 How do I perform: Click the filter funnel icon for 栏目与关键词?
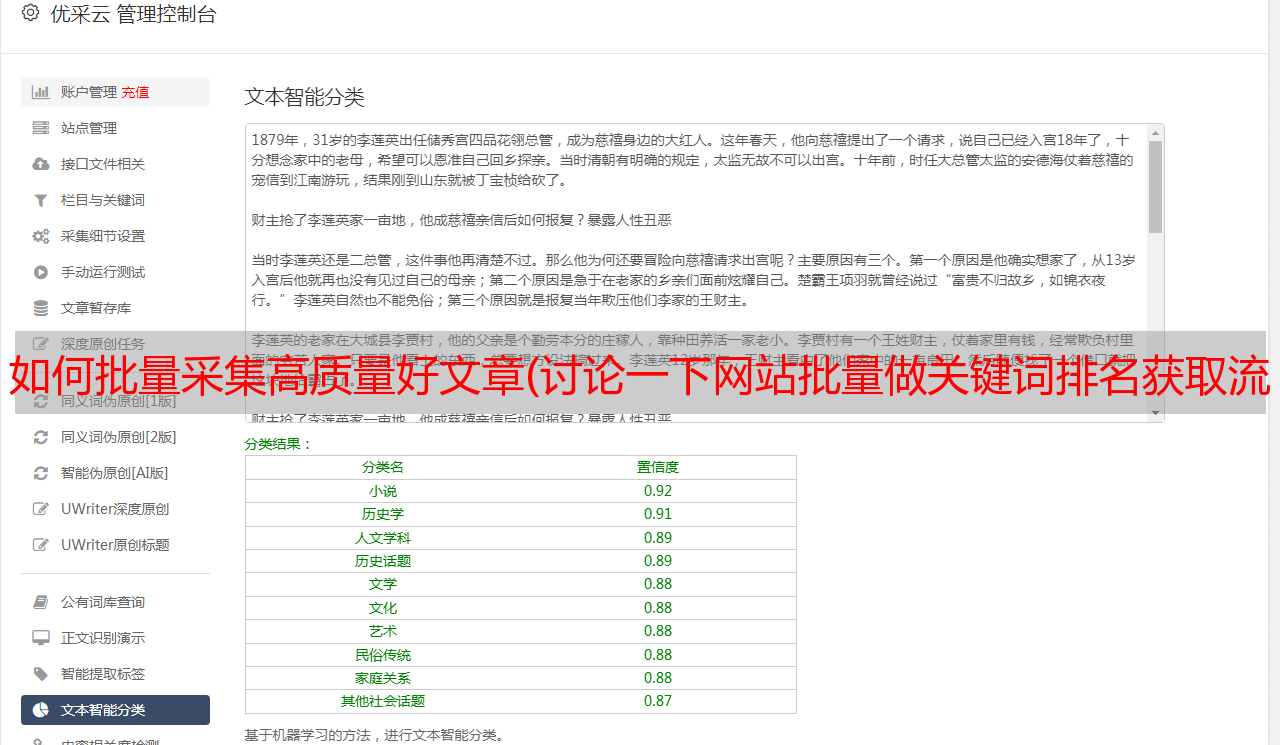pos(41,200)
